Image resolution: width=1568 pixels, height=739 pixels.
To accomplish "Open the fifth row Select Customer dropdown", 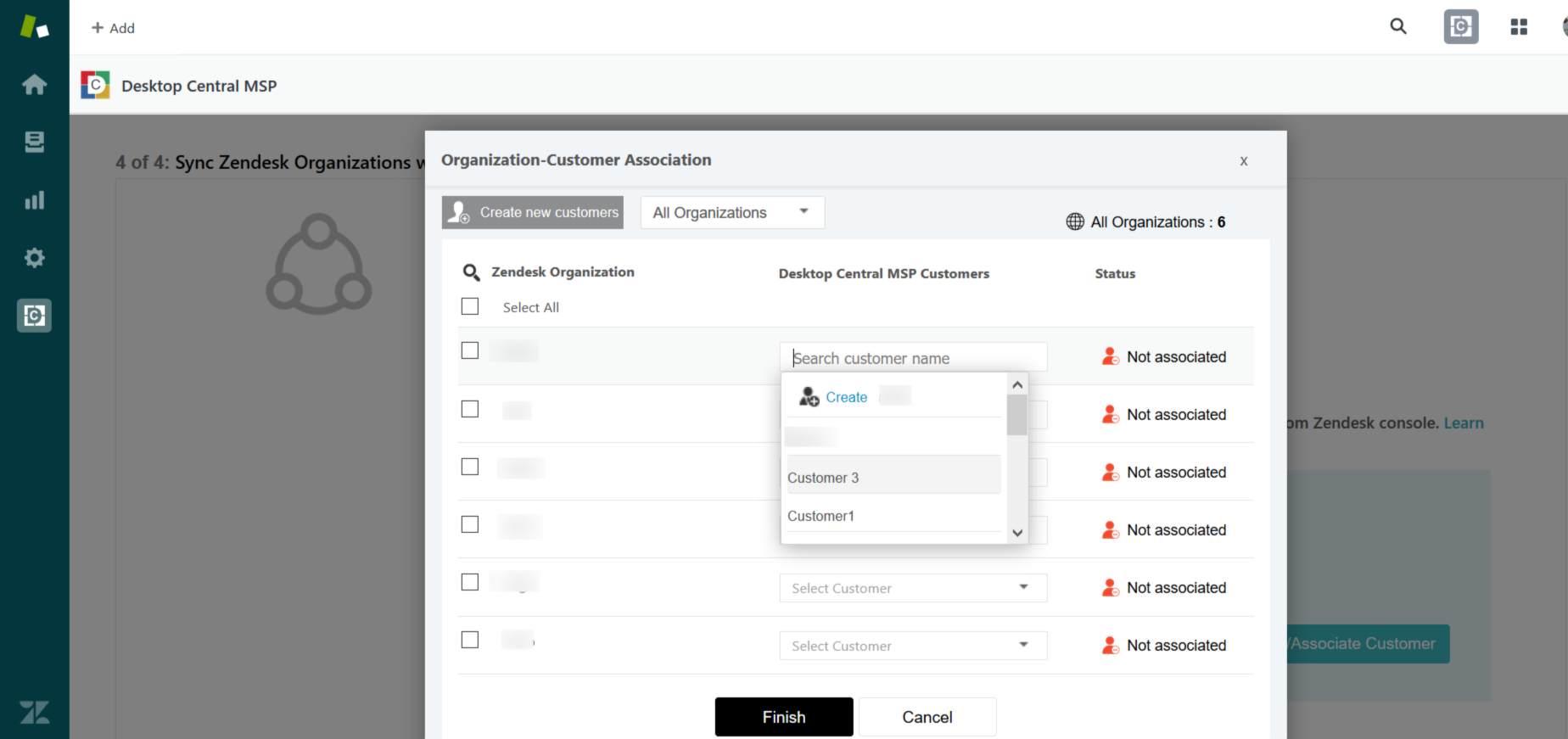I will [912, 588].
